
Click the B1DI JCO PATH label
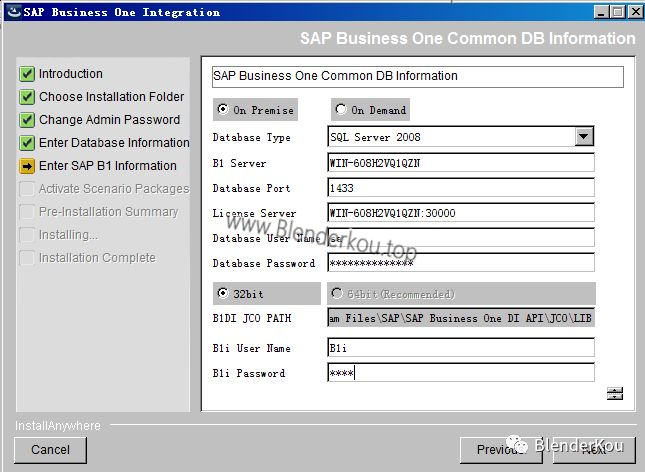click(x=252, y=318)
